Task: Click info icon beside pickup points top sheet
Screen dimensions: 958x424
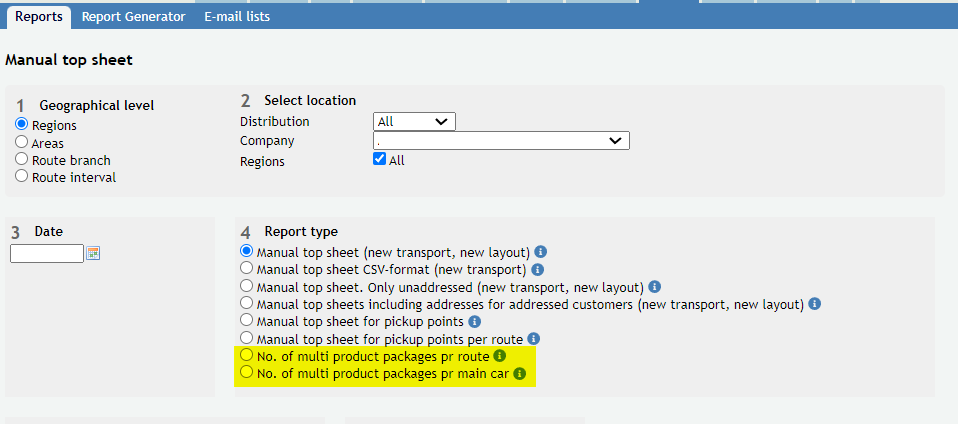Action: tap(474, 321)
